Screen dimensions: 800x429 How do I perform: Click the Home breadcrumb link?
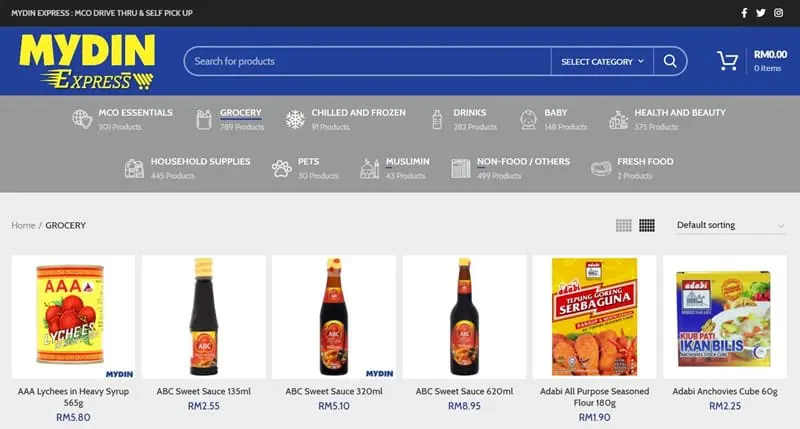coord(23,225)
